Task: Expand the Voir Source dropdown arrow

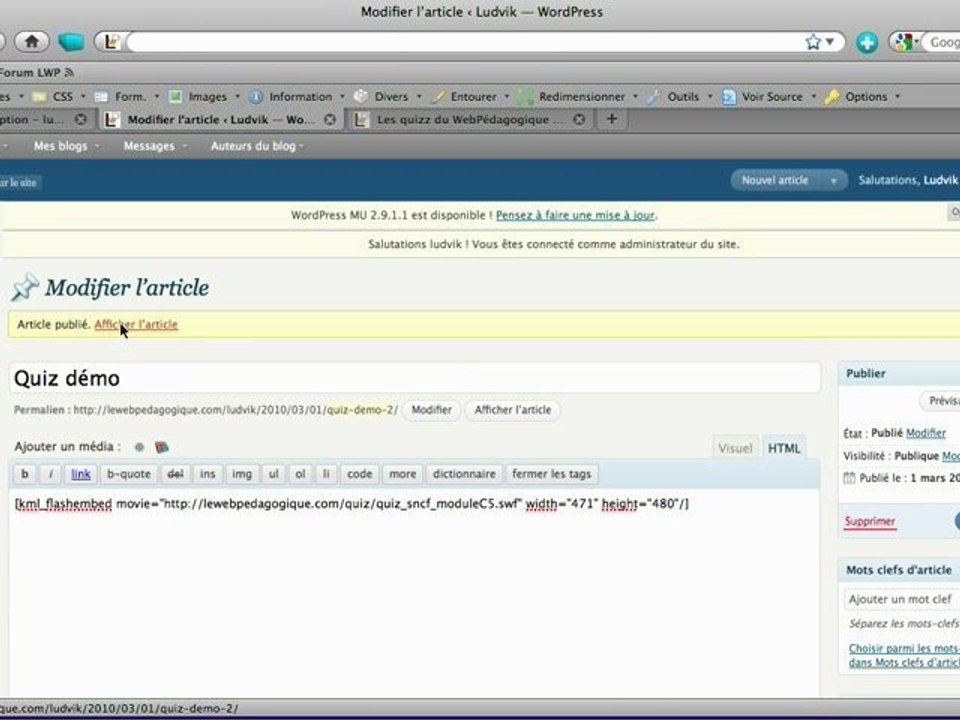Action: tap(814, 96)
